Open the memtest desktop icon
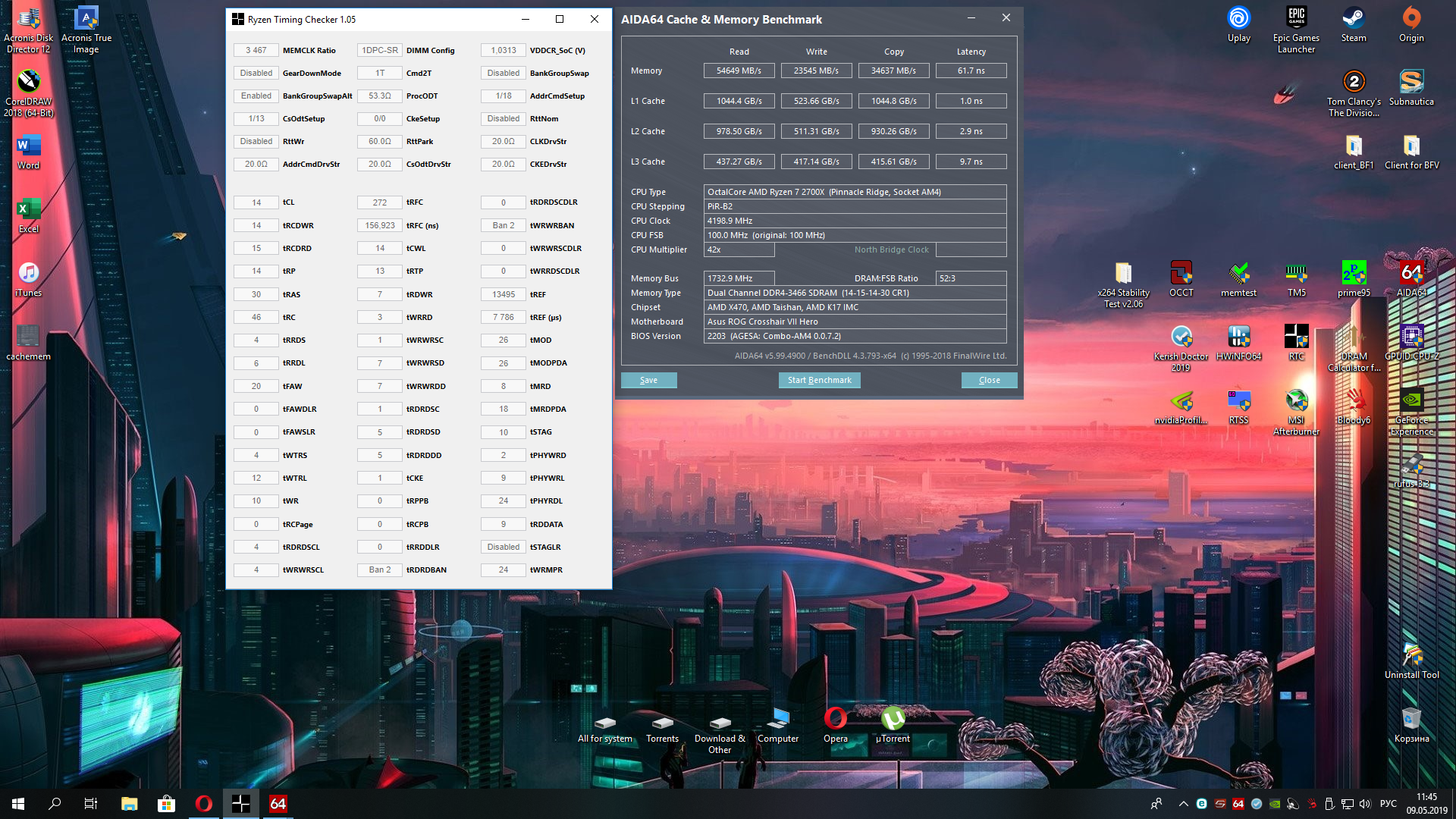Screen dimensions: 1456x819 (1238, 274)
